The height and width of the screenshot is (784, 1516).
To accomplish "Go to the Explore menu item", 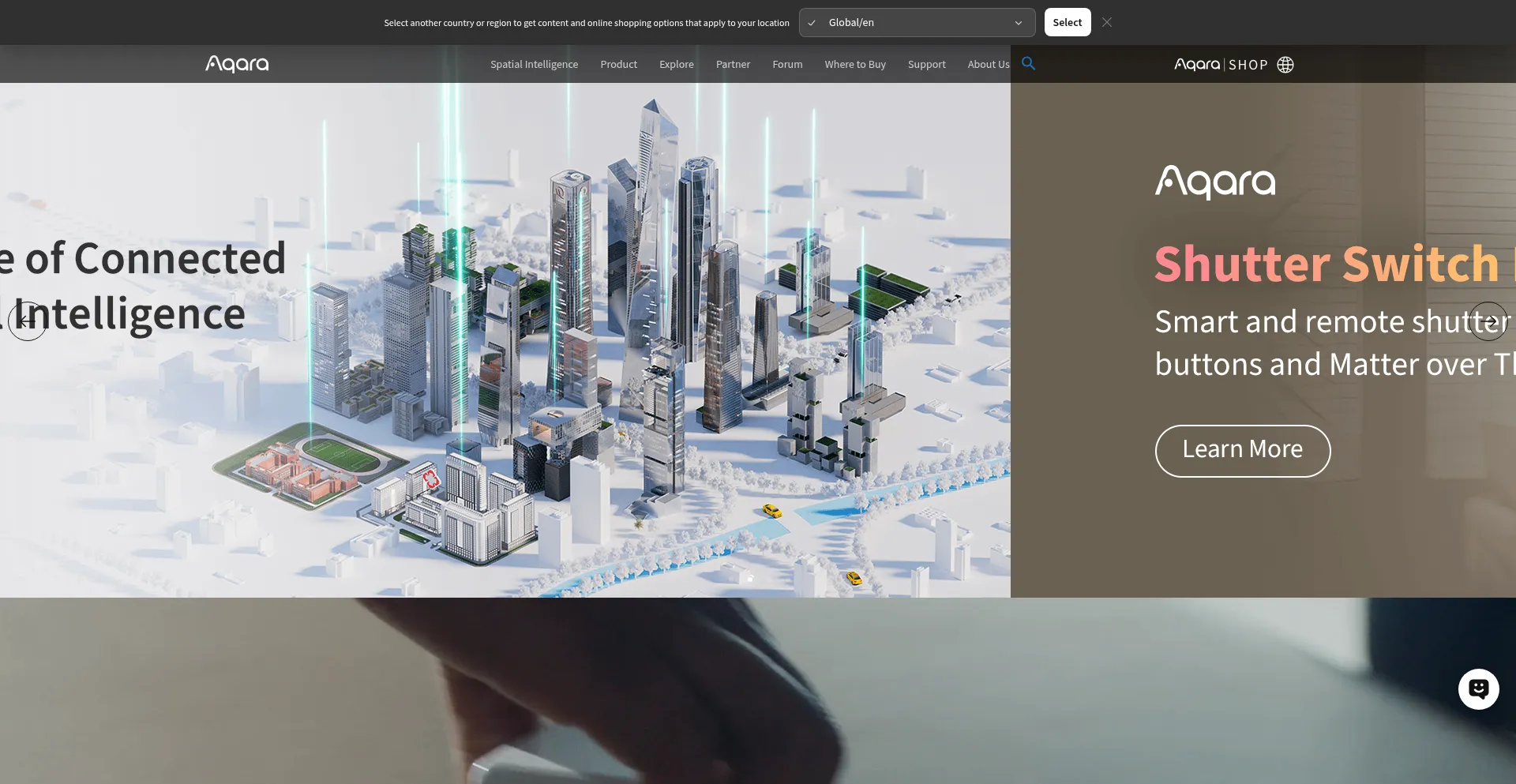I will coord(676,65).
